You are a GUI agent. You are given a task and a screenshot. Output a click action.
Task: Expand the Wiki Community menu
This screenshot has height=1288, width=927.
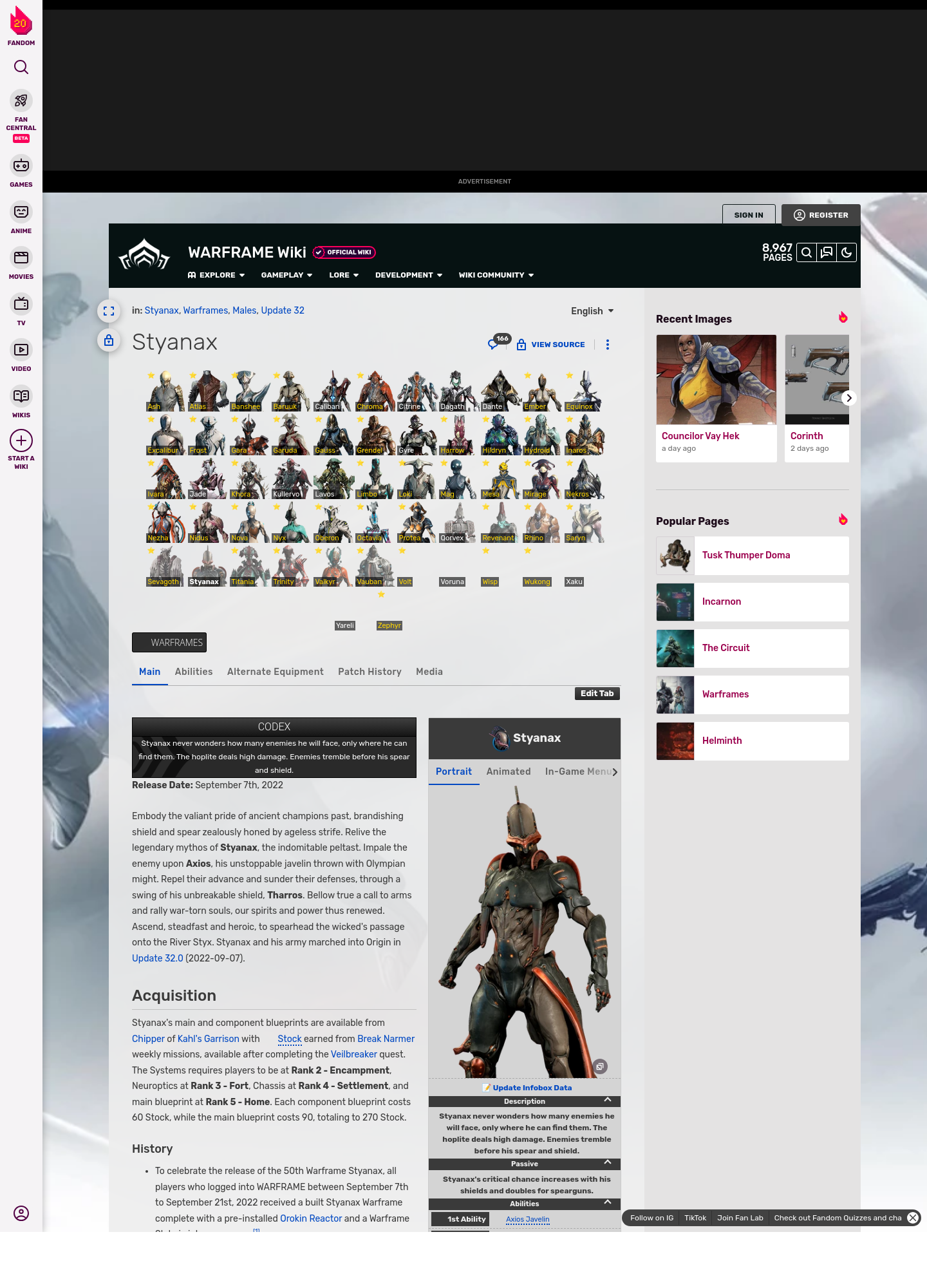[x=496, y=275]
